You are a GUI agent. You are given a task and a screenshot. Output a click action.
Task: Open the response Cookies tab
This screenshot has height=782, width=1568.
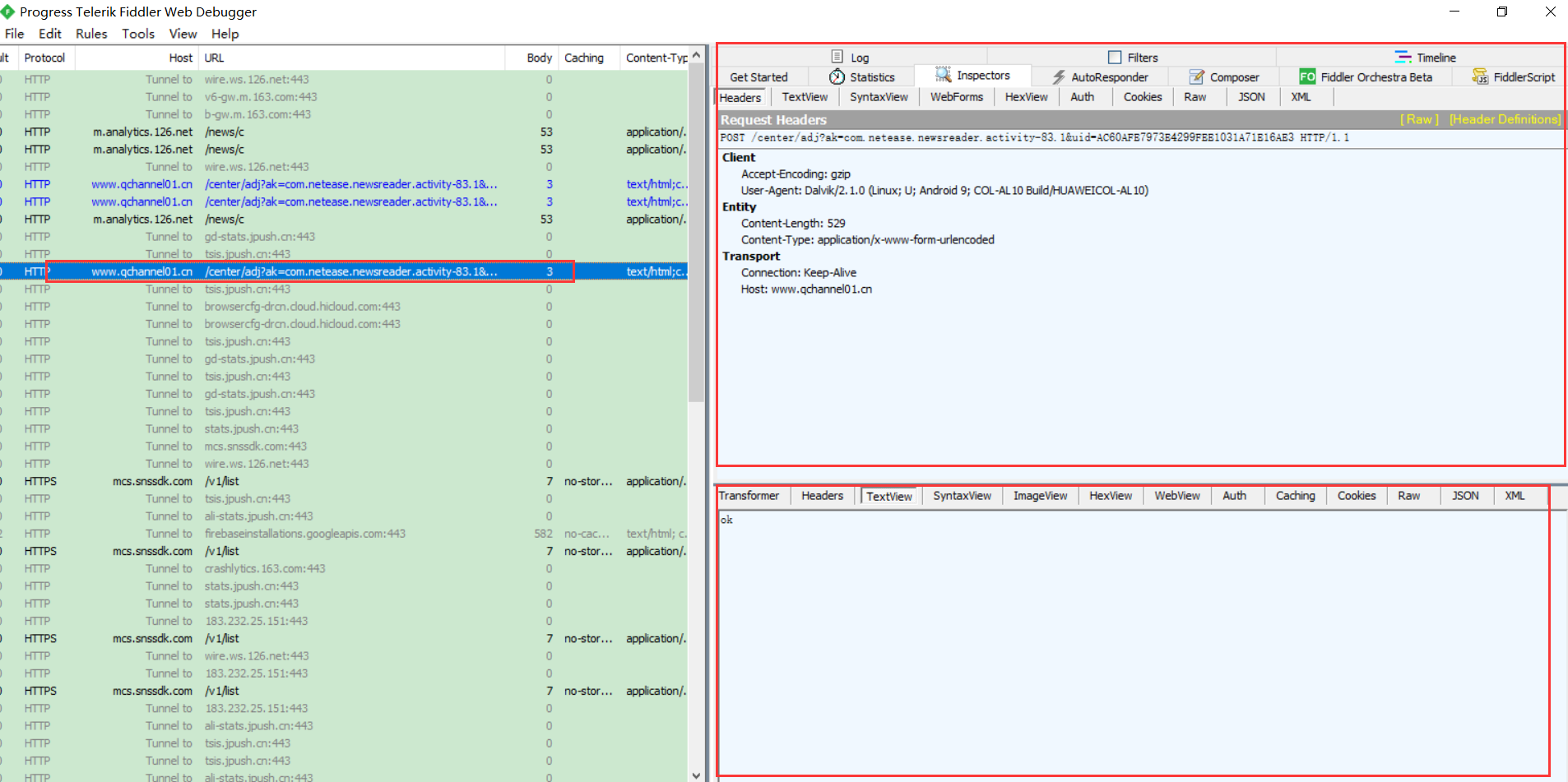[1356, 496]
